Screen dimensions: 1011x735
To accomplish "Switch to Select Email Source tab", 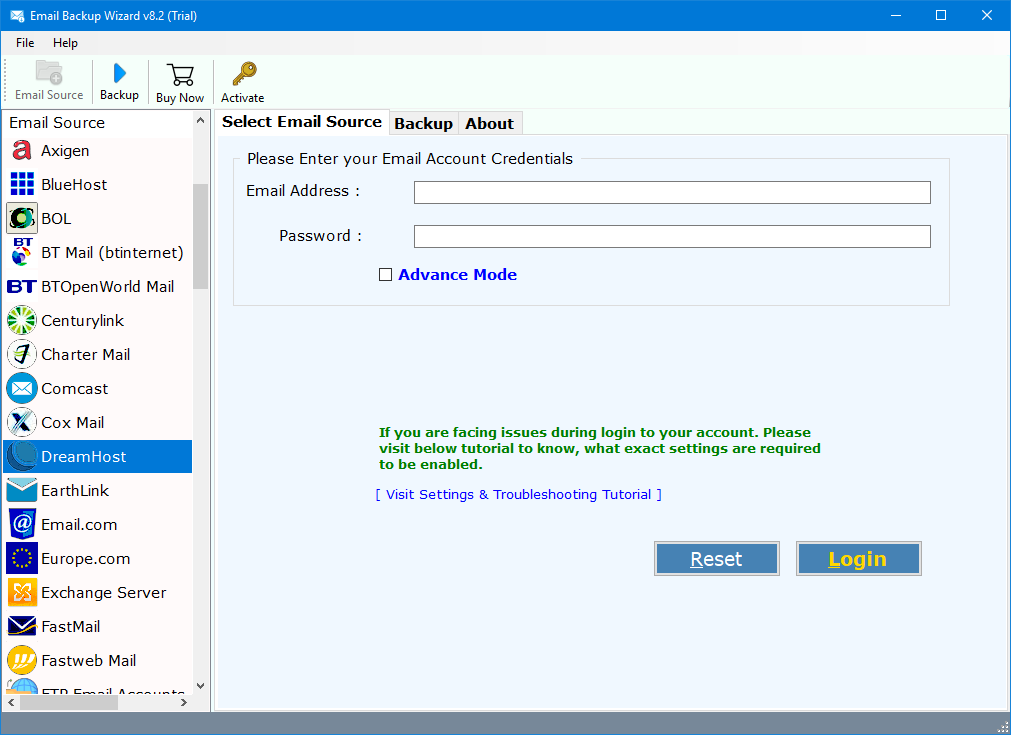I will point(302,122).
